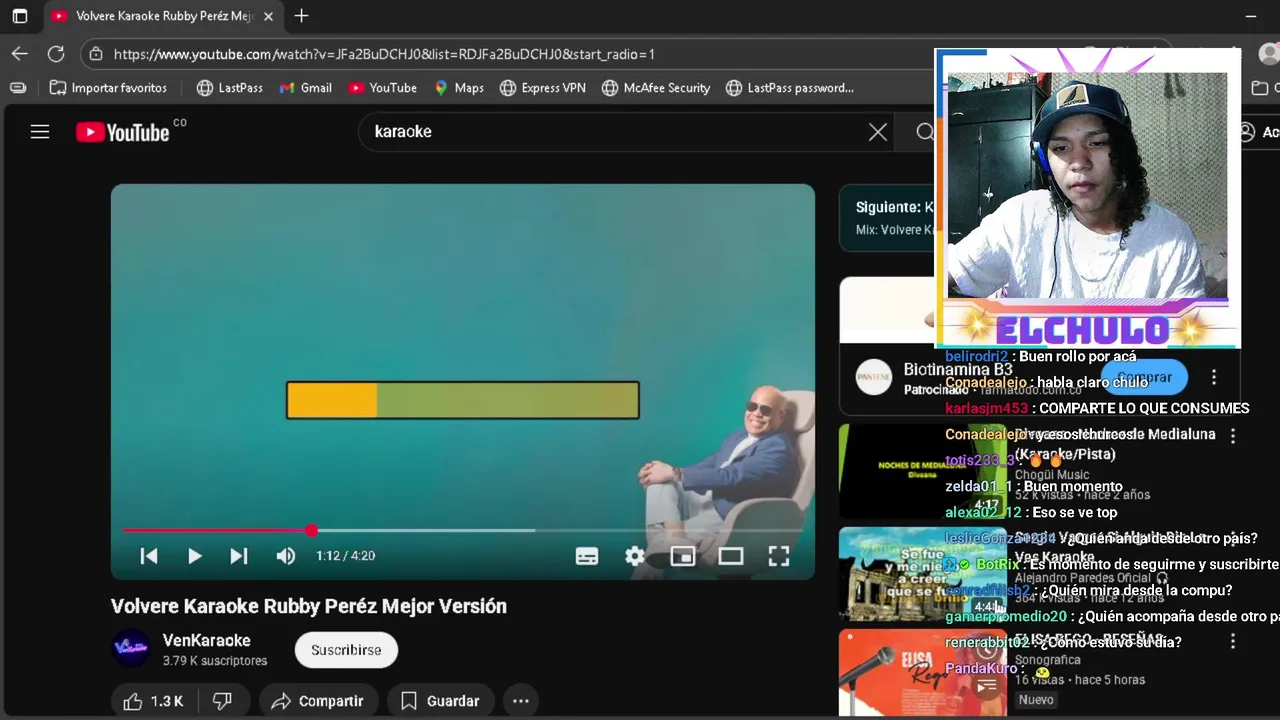Open the McAfee Security bookmark
Screen dimensions: 1280x720
pyautogui.click(x=656, y=88)
